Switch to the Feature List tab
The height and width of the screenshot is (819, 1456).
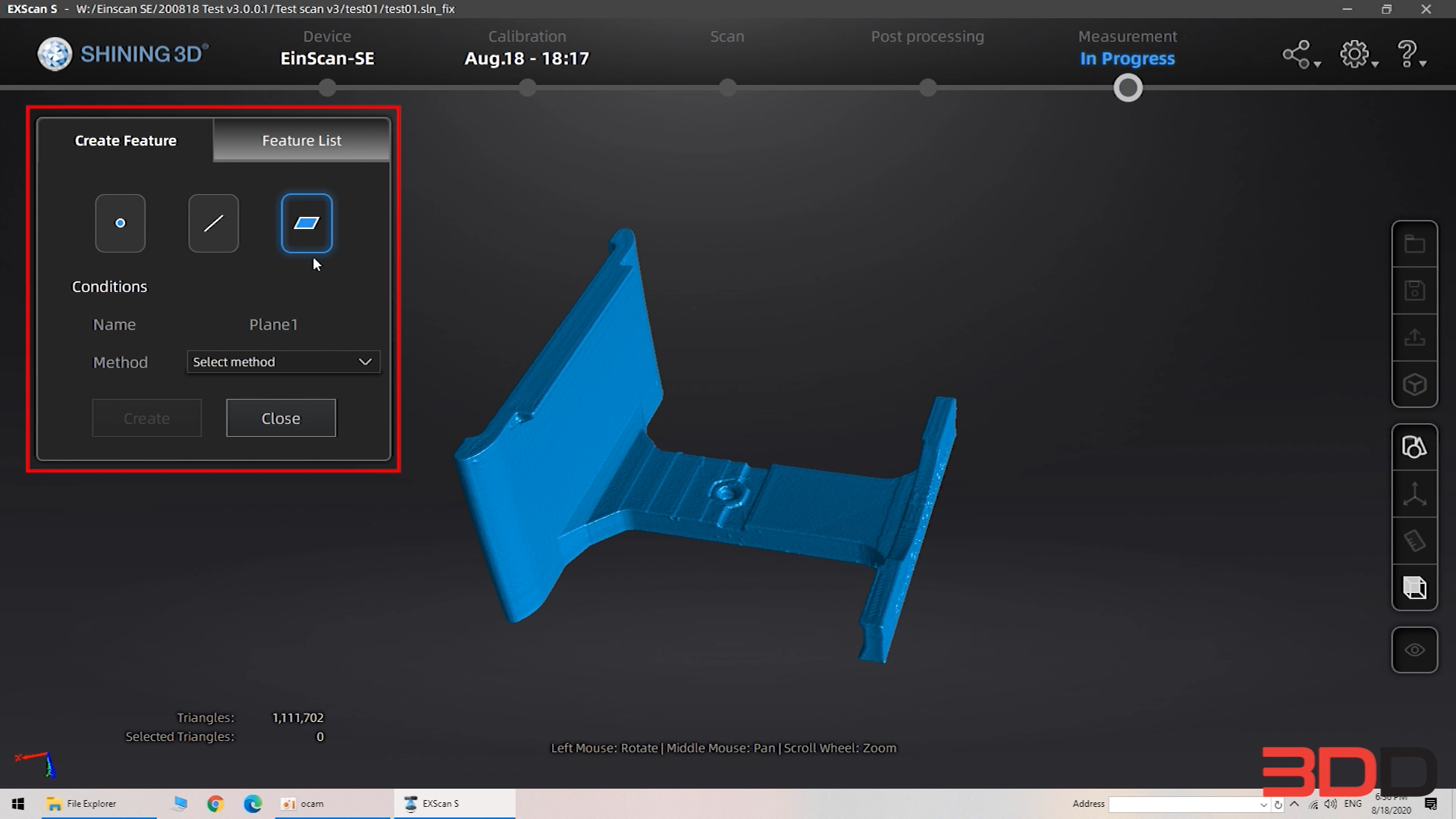tap(302, 140)
